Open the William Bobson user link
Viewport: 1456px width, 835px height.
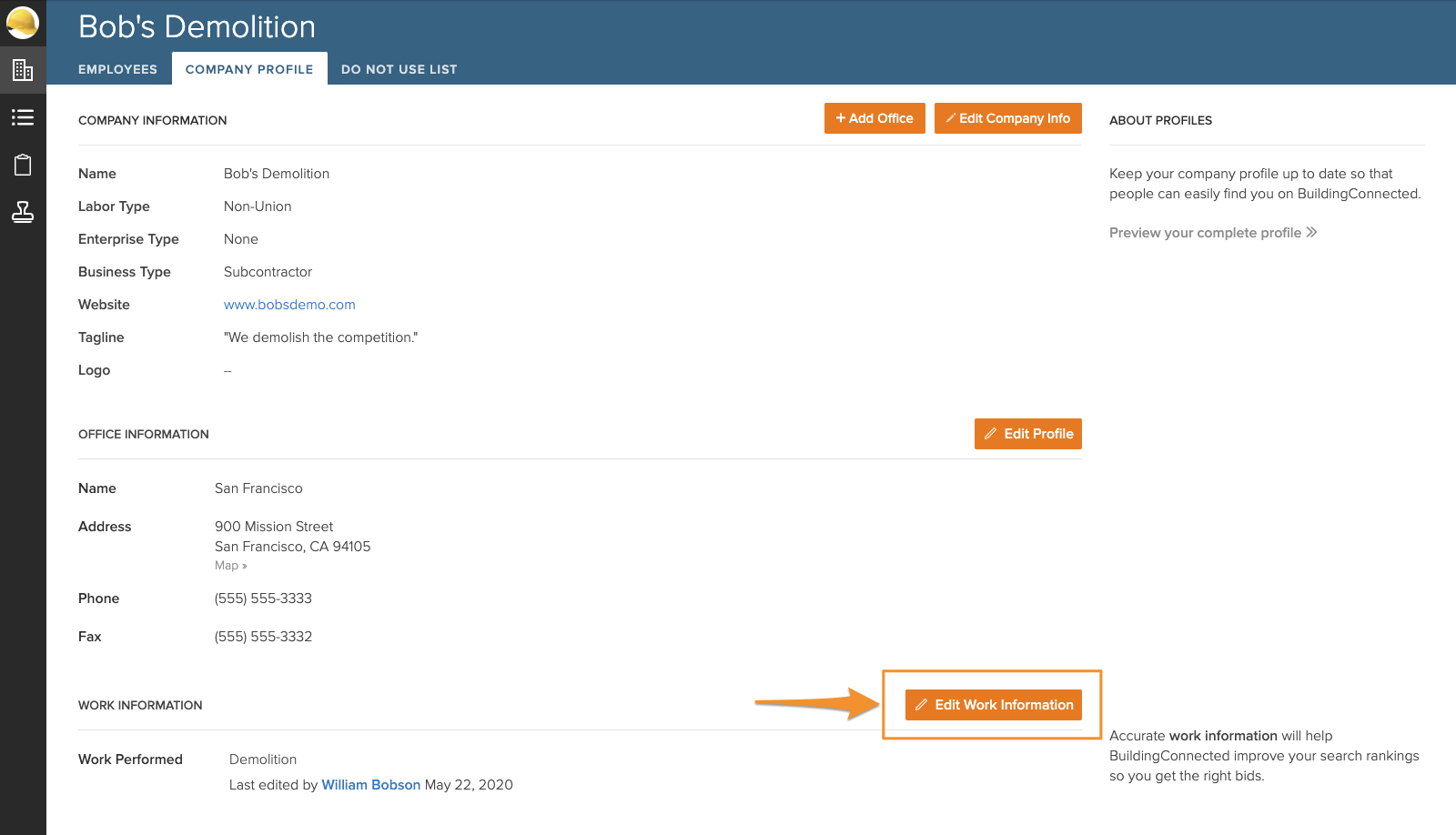[x=370, y=785]
